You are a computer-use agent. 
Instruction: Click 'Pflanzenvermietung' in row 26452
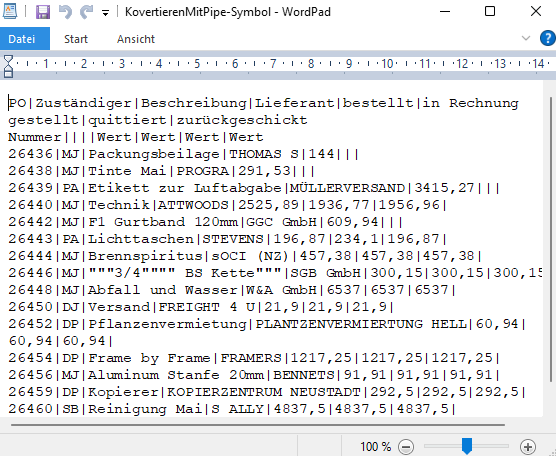point(167,324)
